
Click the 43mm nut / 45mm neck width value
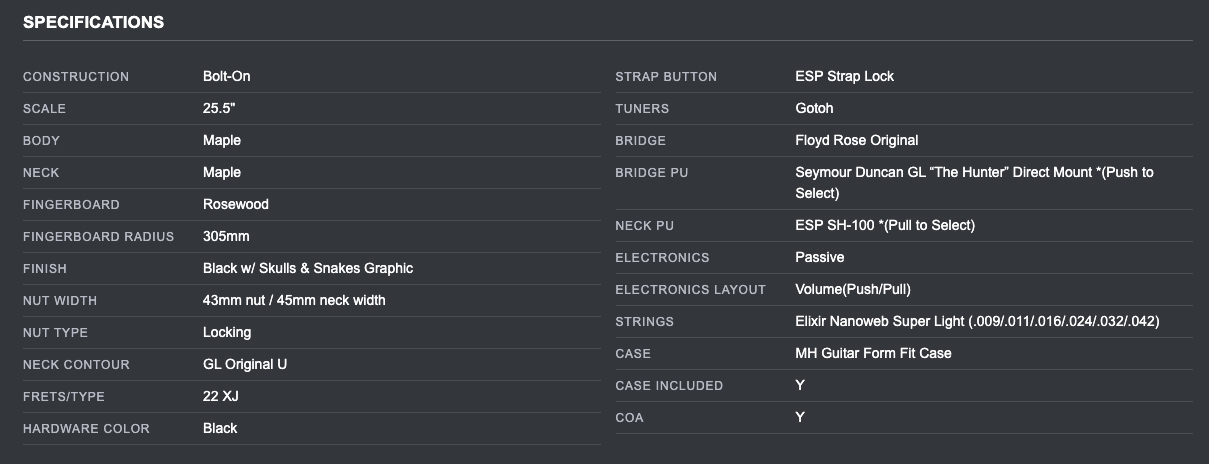pyautogui.click(x=294, y=300)
